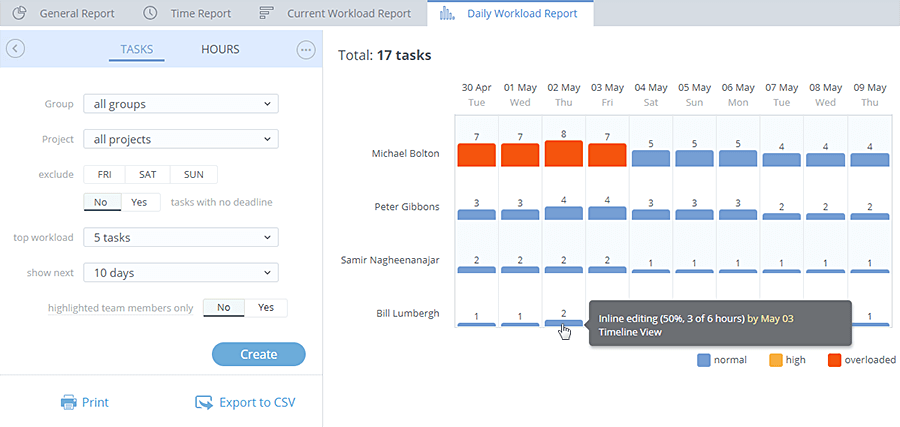900x427 pixels.
Task: Click Bill Lumbergh's bar for 09 May
Action: [x=869, y=325]
